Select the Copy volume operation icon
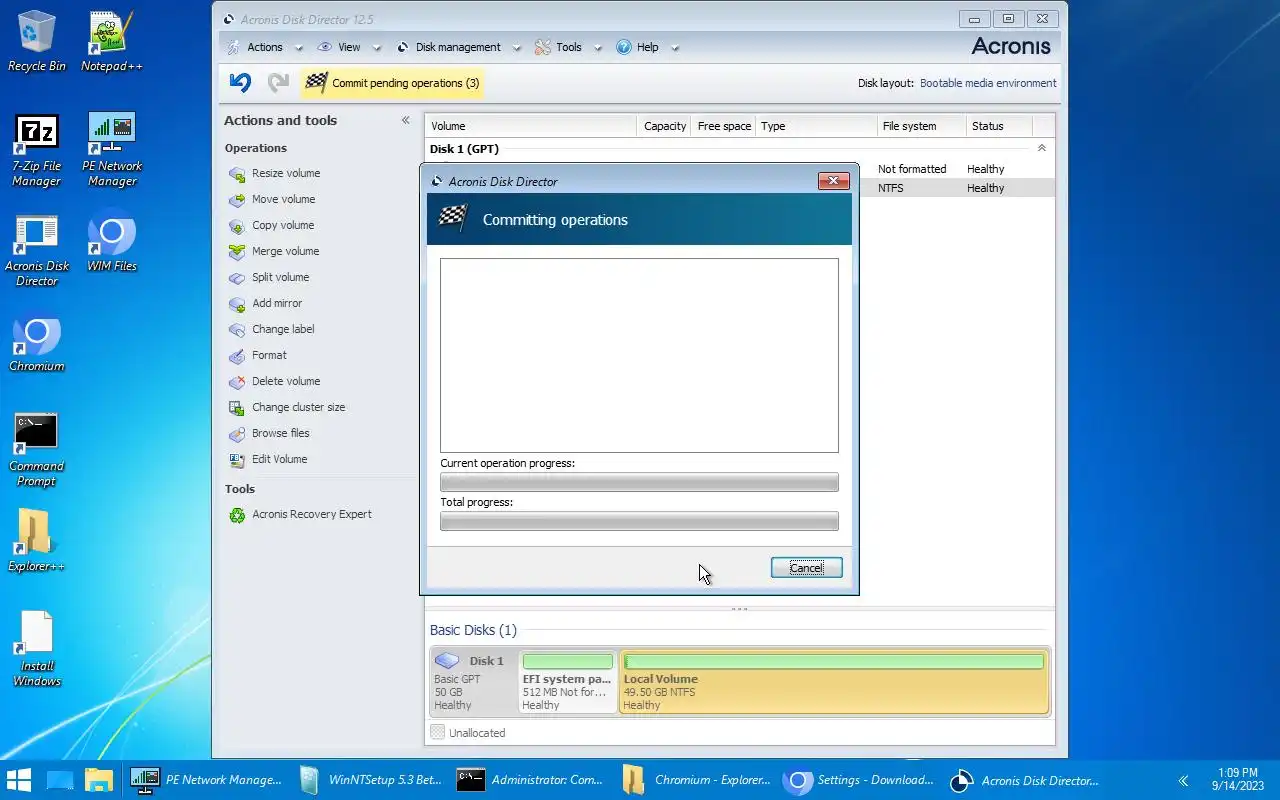This screenshot has height=800, width=1280. (x=237, y=226)
